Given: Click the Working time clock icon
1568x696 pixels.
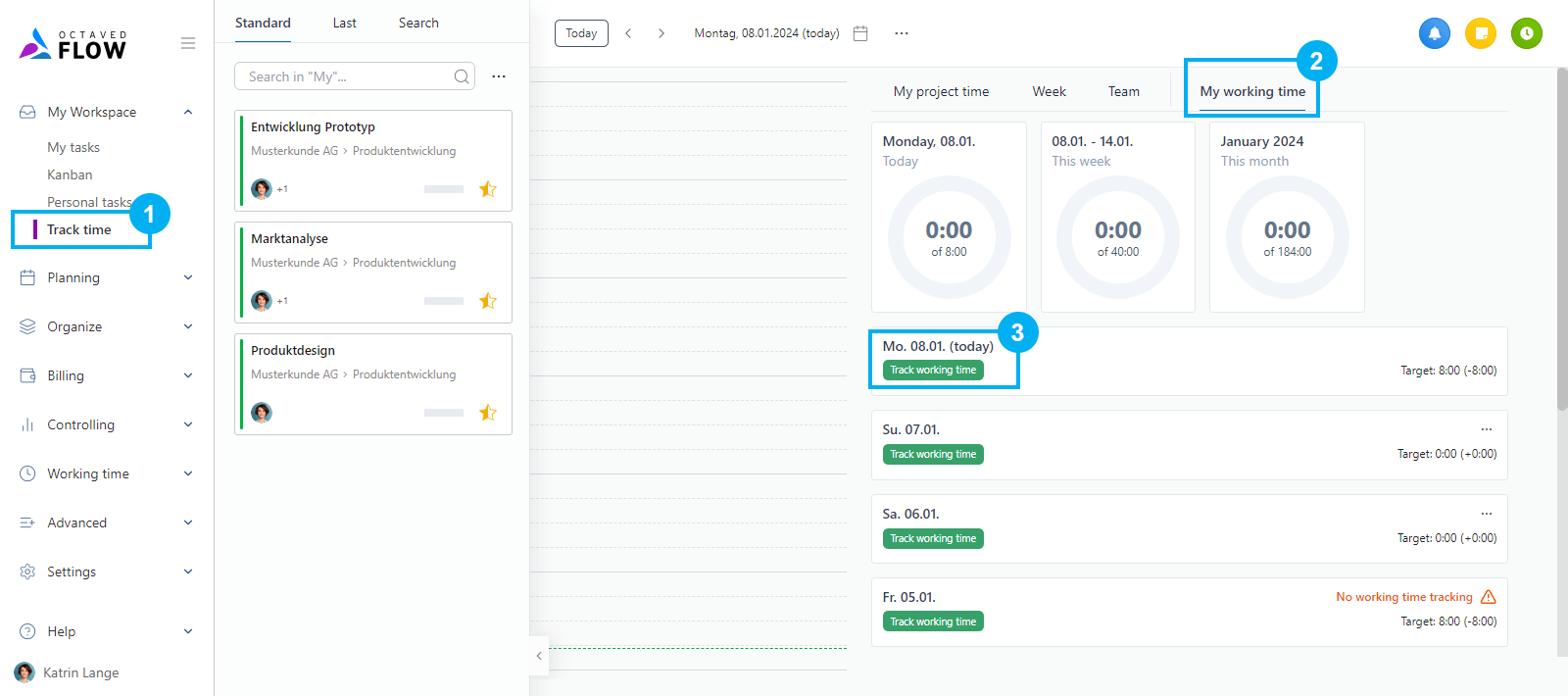Looking at the screenshot, I should (27, 473).
